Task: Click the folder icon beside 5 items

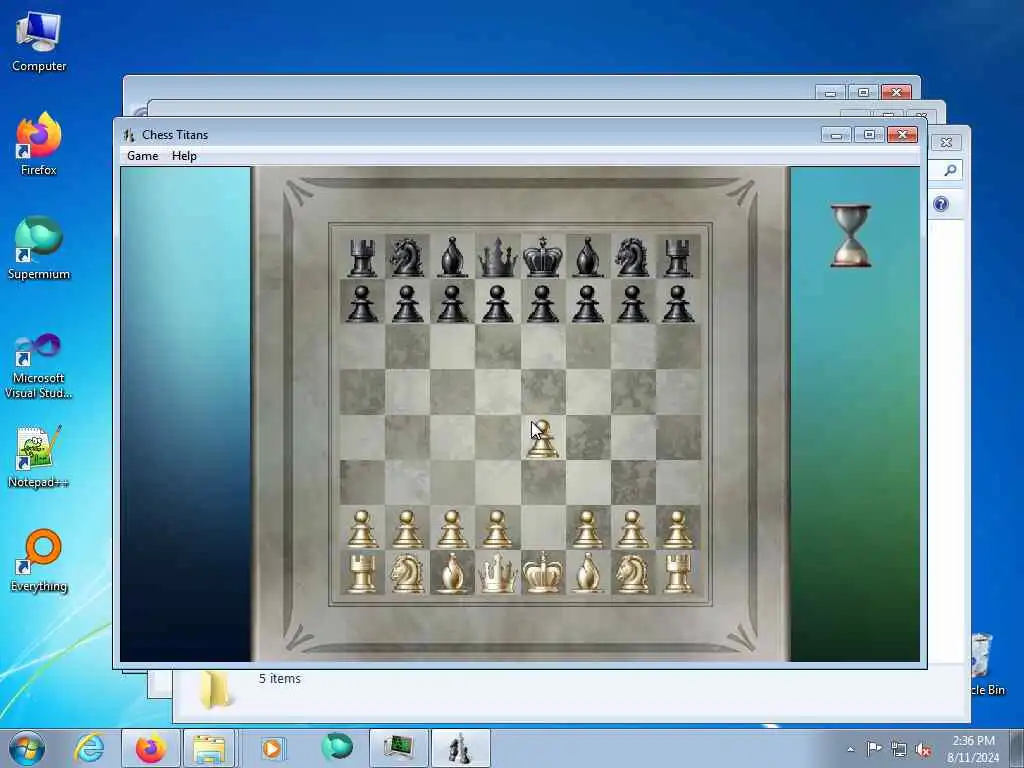Action: point(214,690)
